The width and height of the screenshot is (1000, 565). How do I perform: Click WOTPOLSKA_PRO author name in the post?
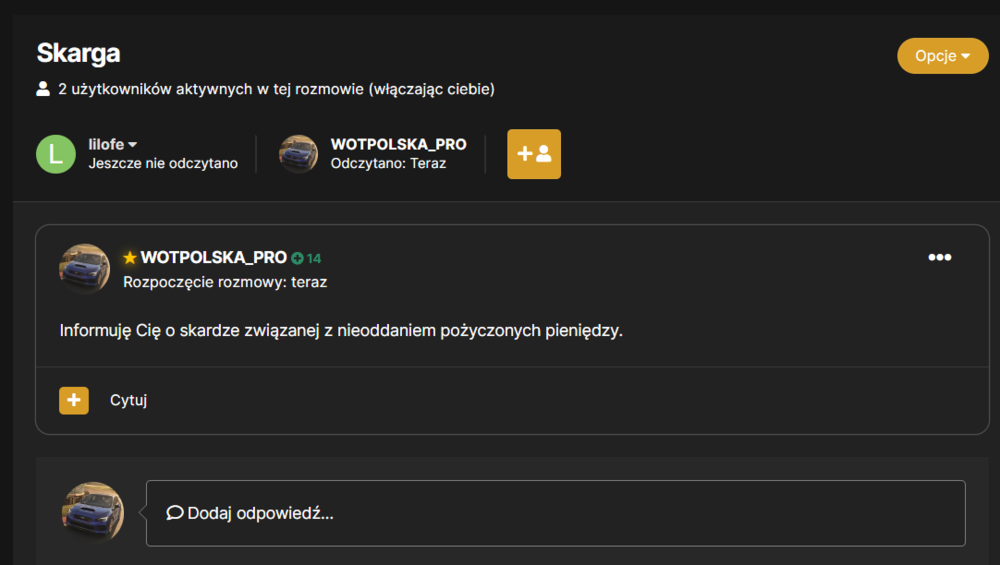[x=214, y=258]
